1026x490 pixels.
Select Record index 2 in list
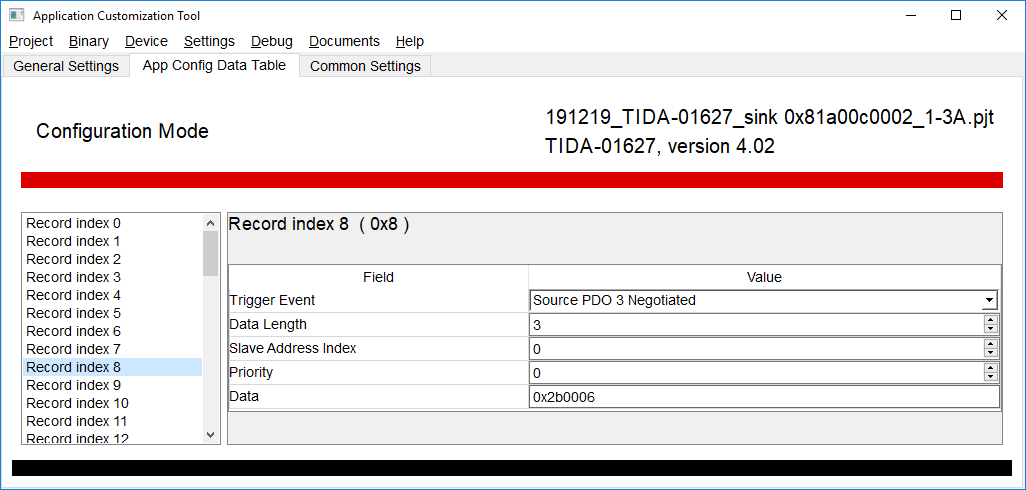(x=113, y=259)
